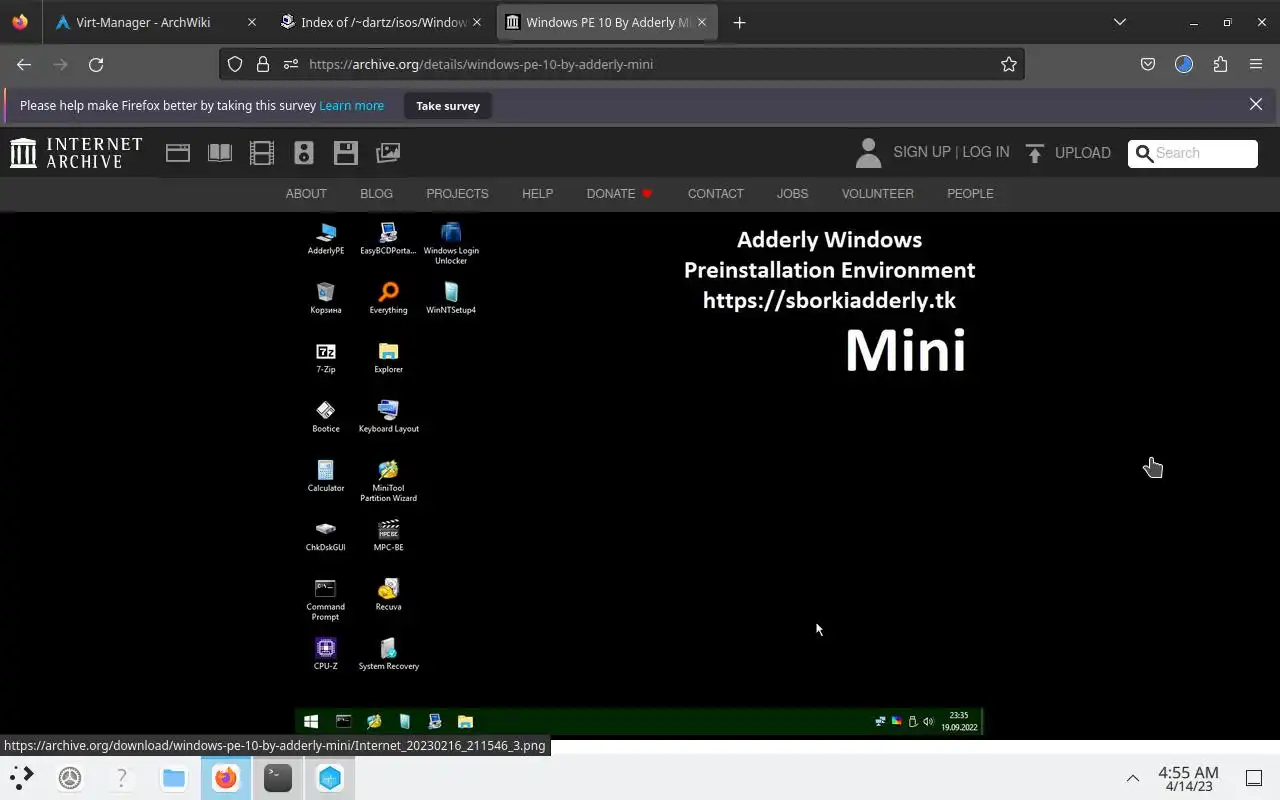Screen dimensions: 1280x800
Task: Click Windows Login Unlocker icon in image
Action: pyautogui.click(x=451, y=243)
